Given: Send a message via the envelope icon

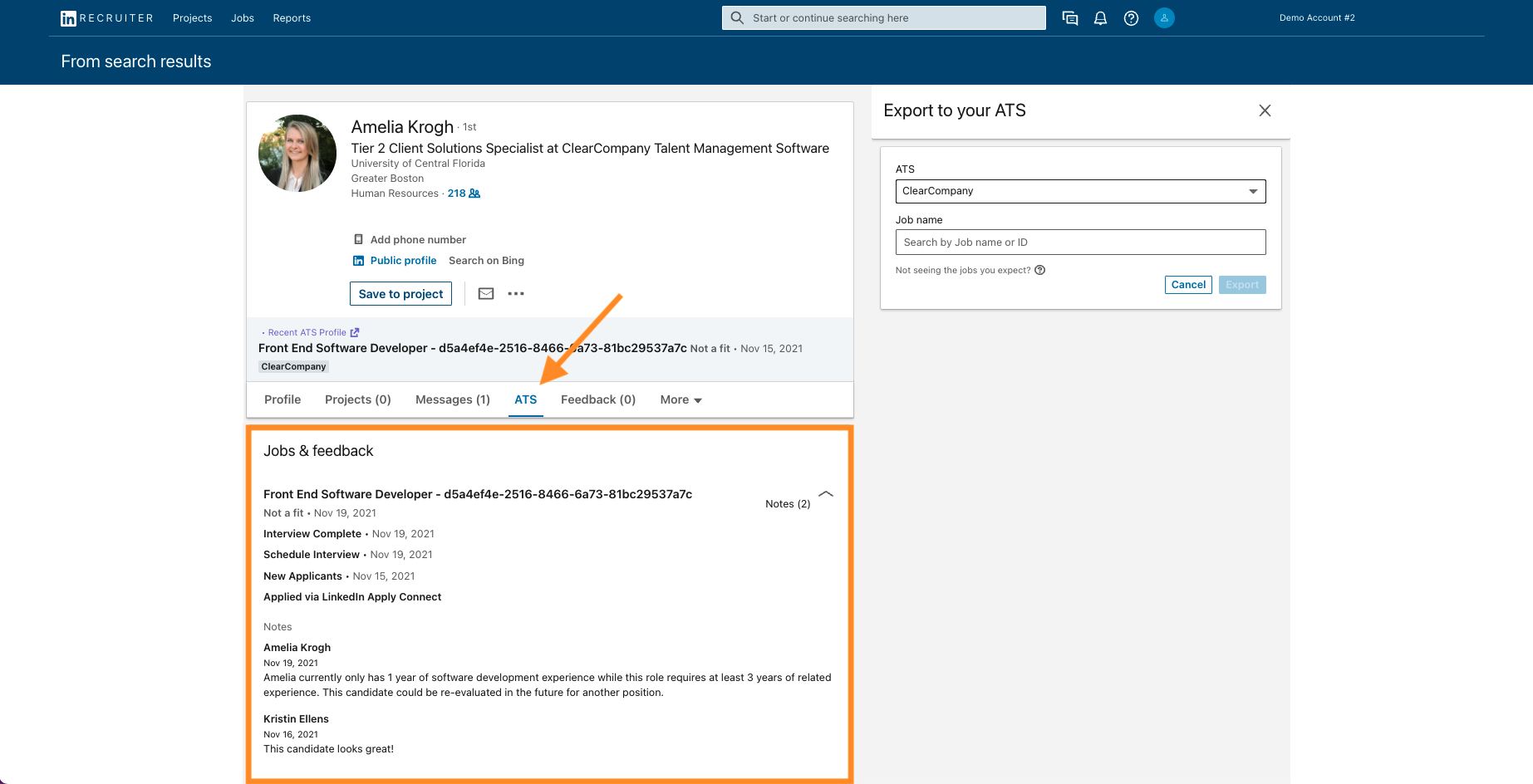Looking at the screenshot, I should tap(486, 293).
